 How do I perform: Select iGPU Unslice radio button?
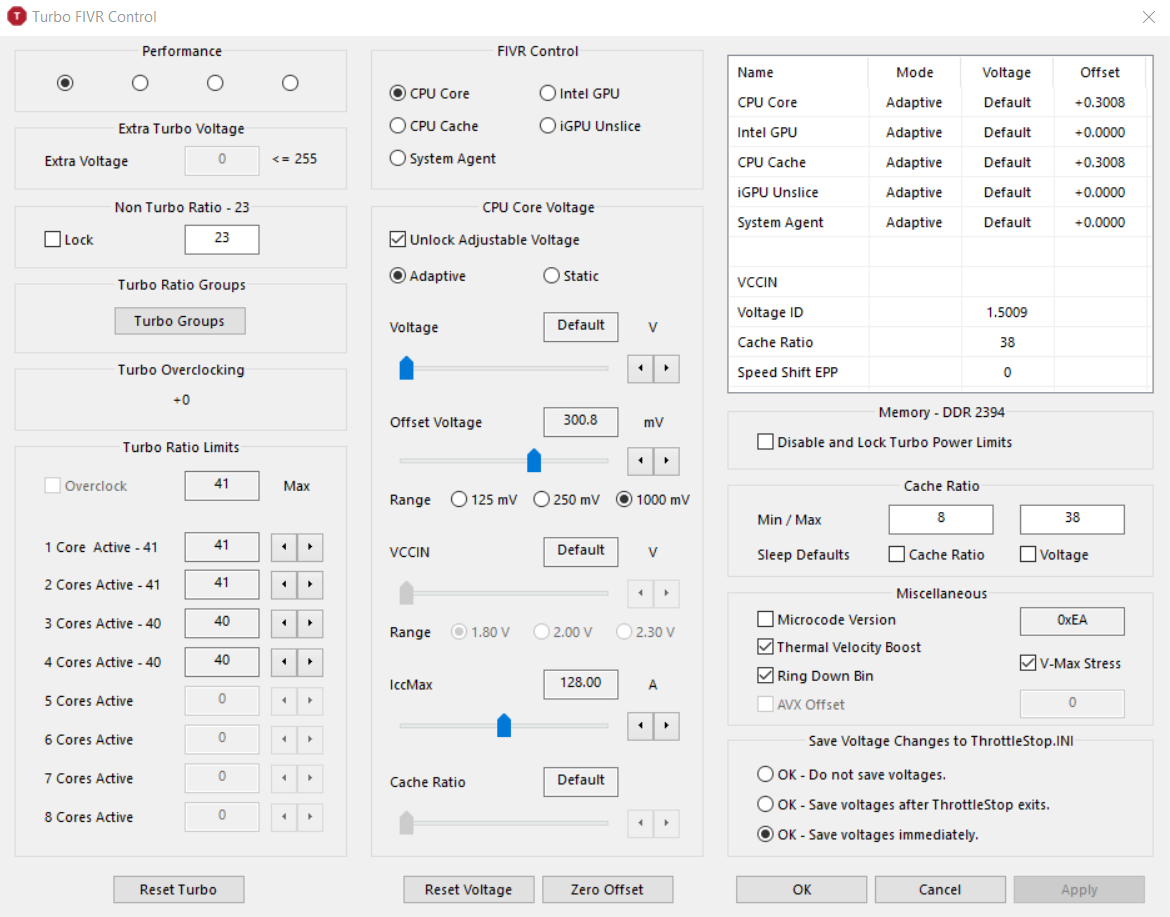590,126
